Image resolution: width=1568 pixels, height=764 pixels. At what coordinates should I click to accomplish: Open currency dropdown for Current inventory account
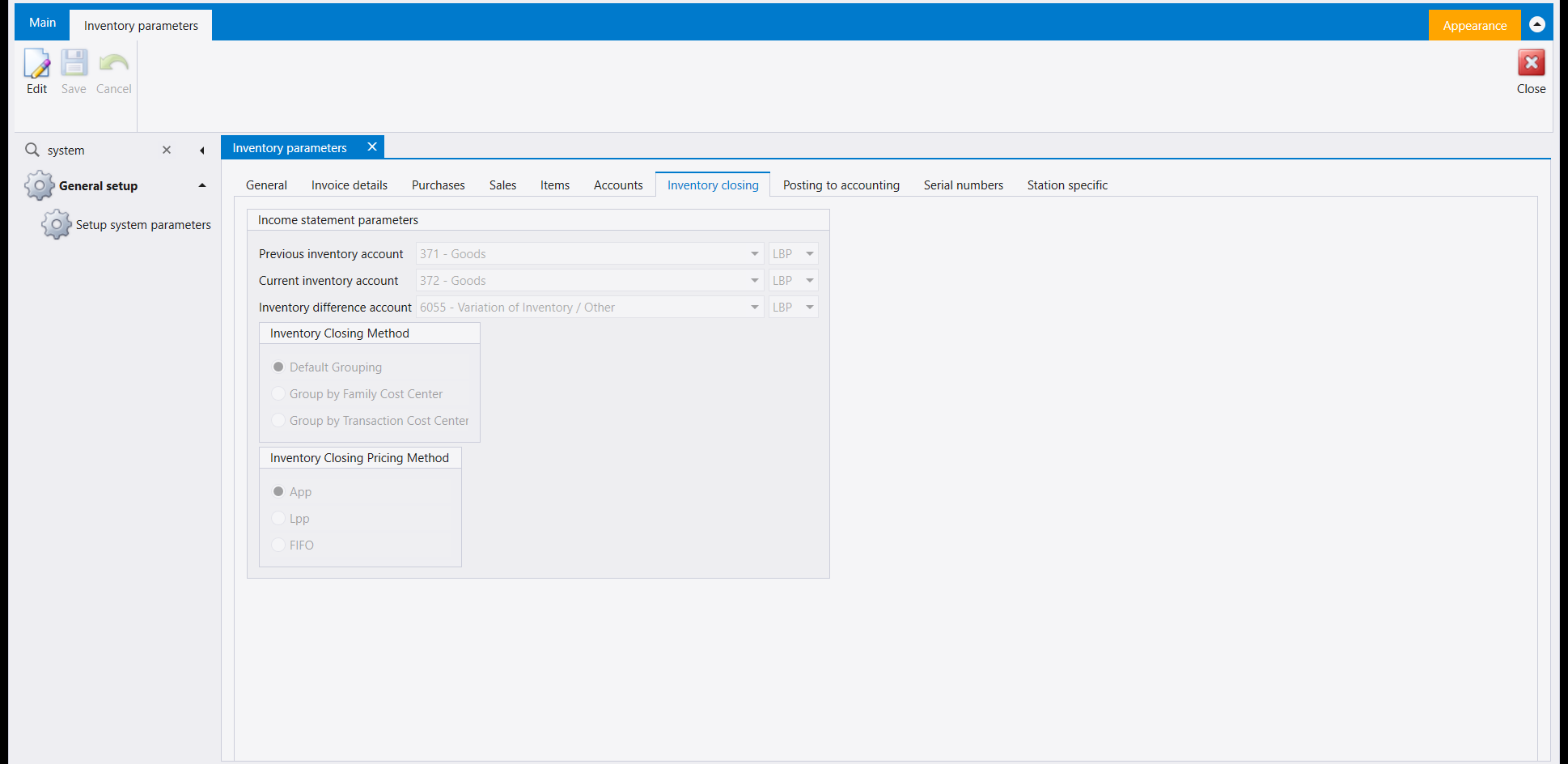[x=809, y=280]
